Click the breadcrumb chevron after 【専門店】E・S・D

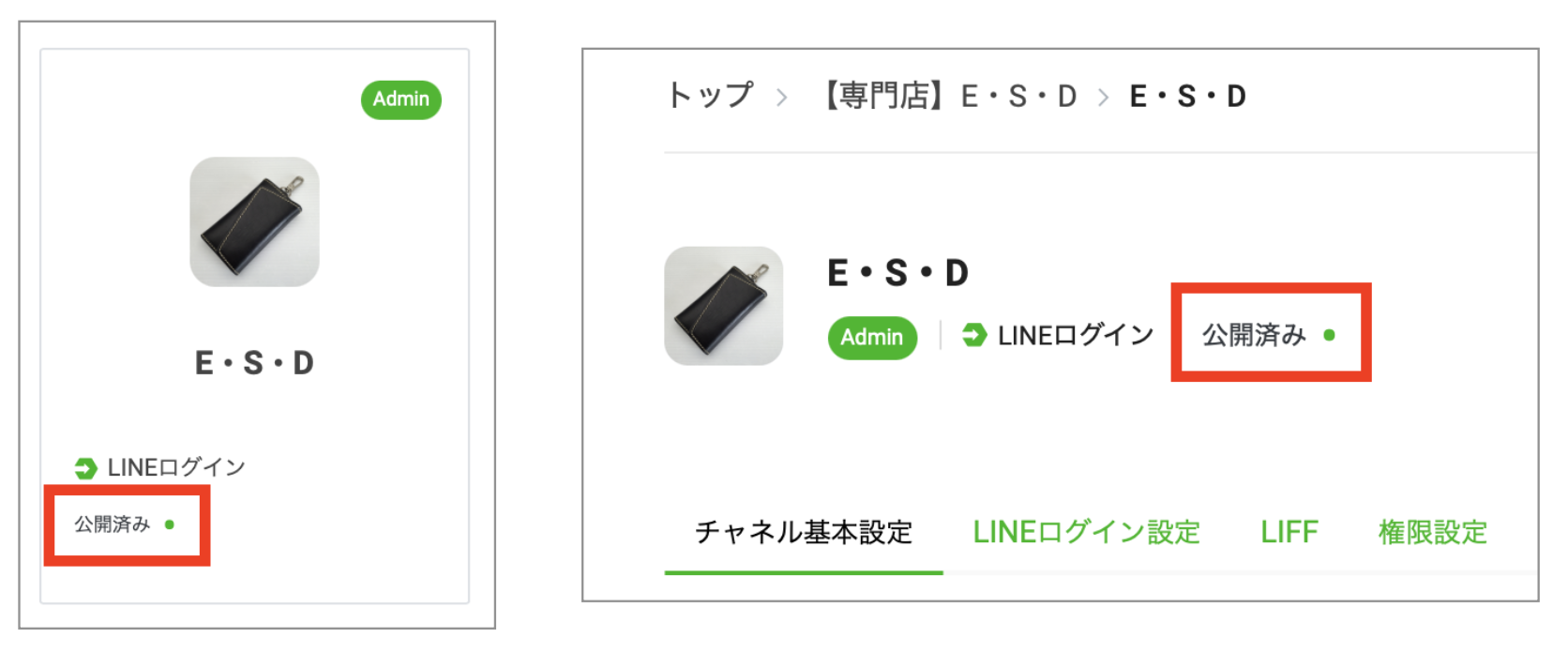pyautogui.click(x=1103, y=98)
